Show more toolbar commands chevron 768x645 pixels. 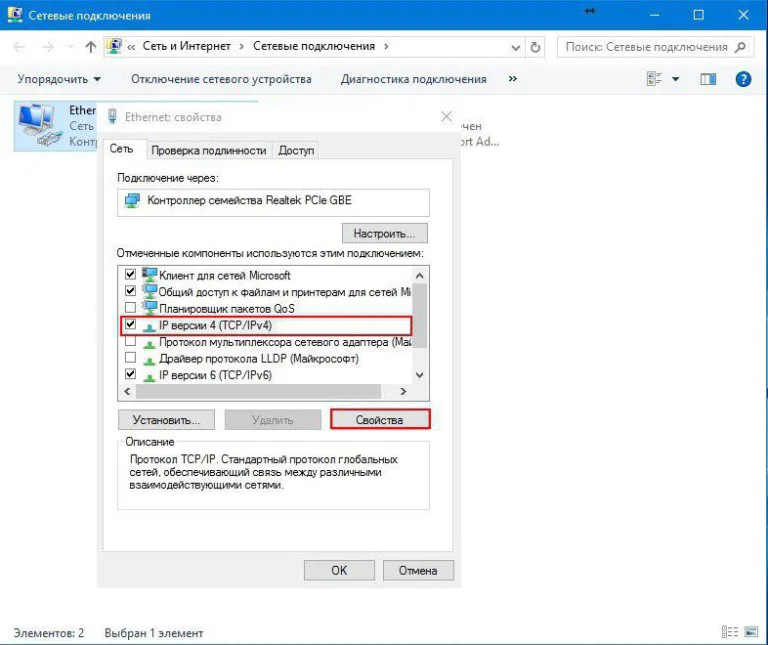coord(512,78)
